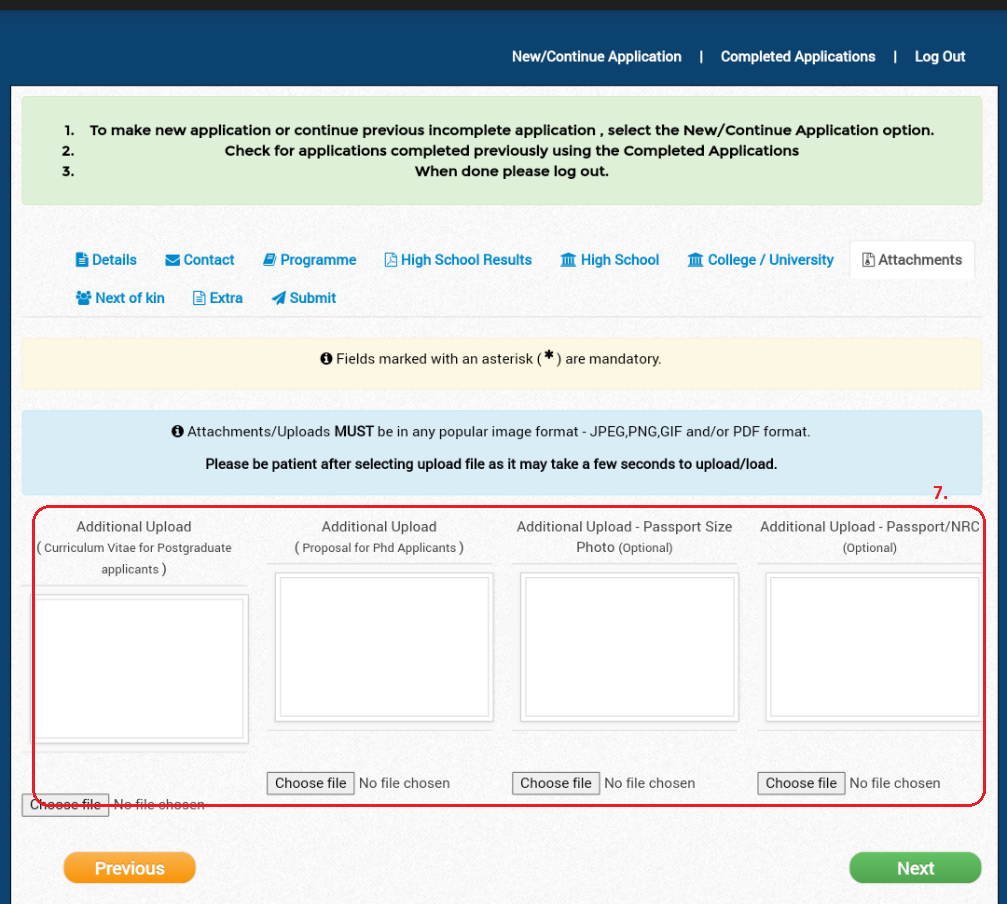
Task: Choose file for PhD Proposal upload
Action: [310, 783]
